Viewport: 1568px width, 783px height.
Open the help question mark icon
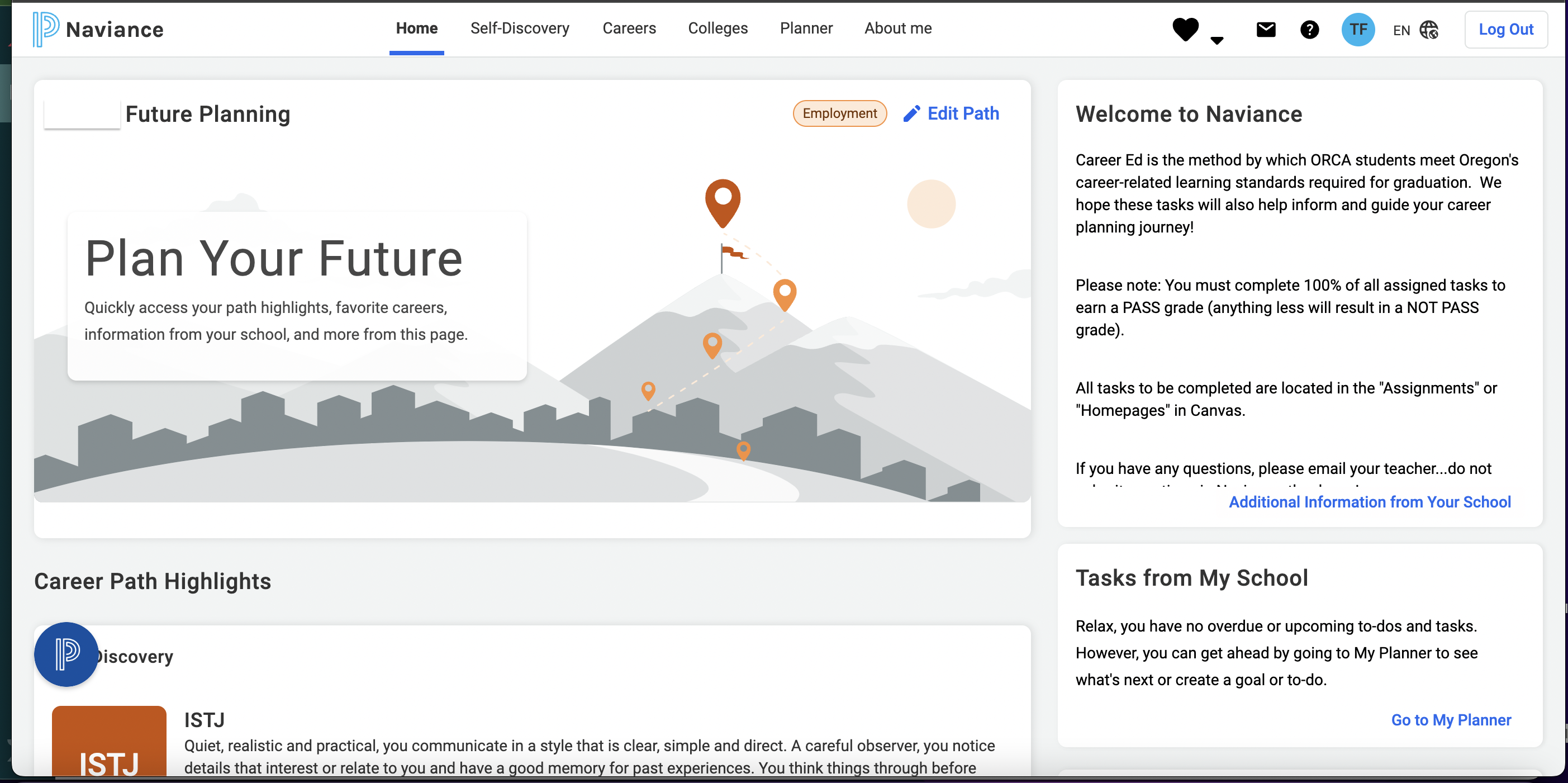1309,29
